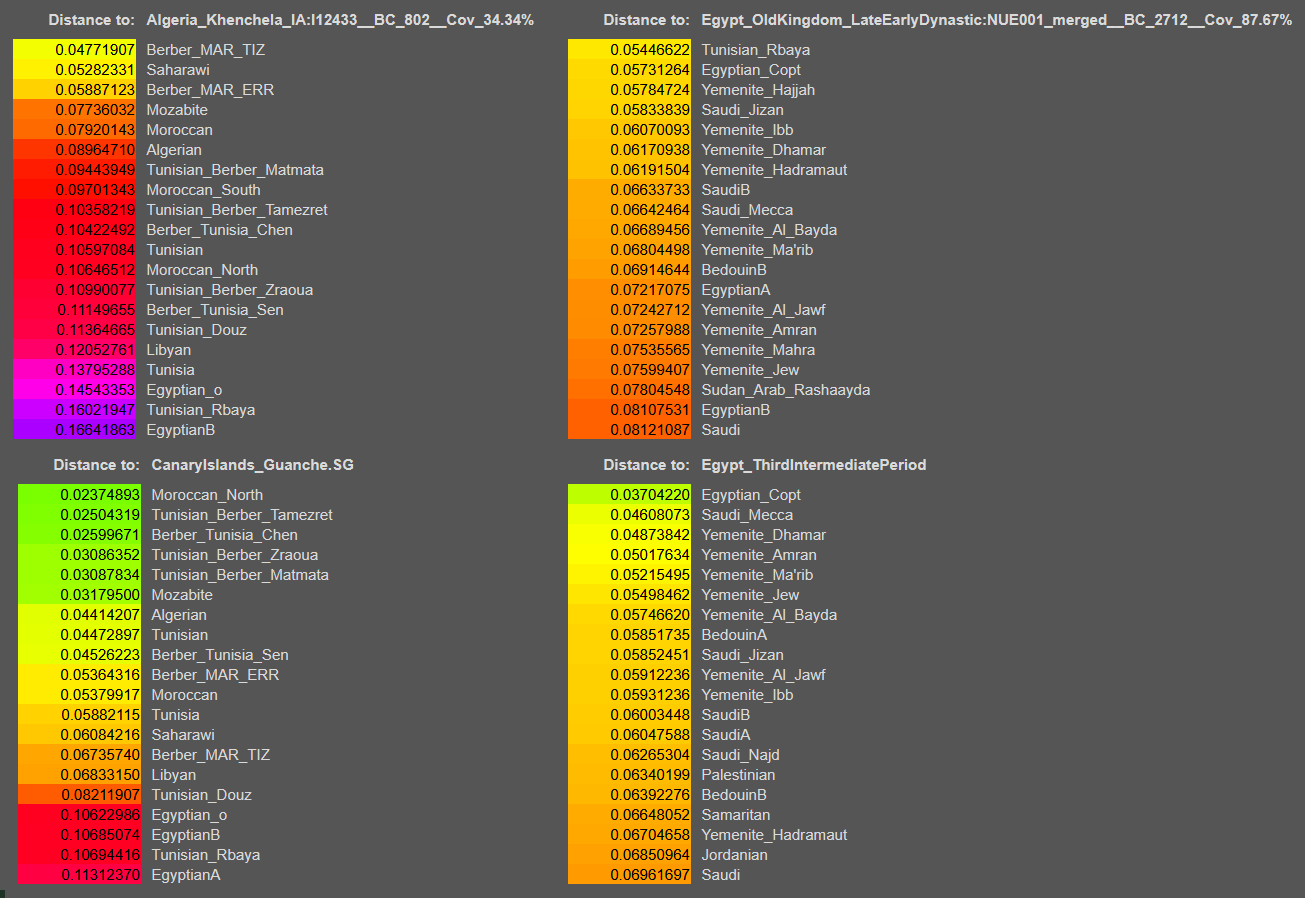Screen dimensions: 1305x898
Task: Click Yemenite_Ibb in the Egypt_OldKingdom table
Action: pos(747,130)
